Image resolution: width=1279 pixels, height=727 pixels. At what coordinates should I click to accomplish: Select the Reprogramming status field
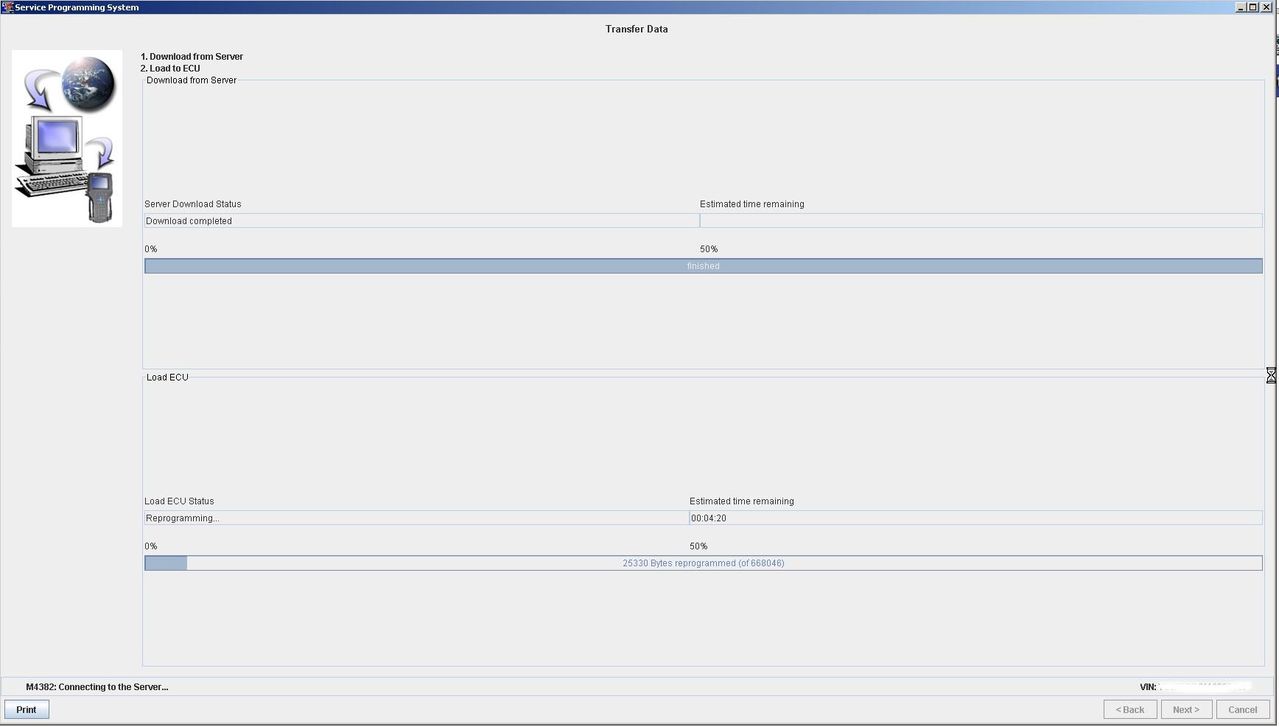click(x=415, y=517)
